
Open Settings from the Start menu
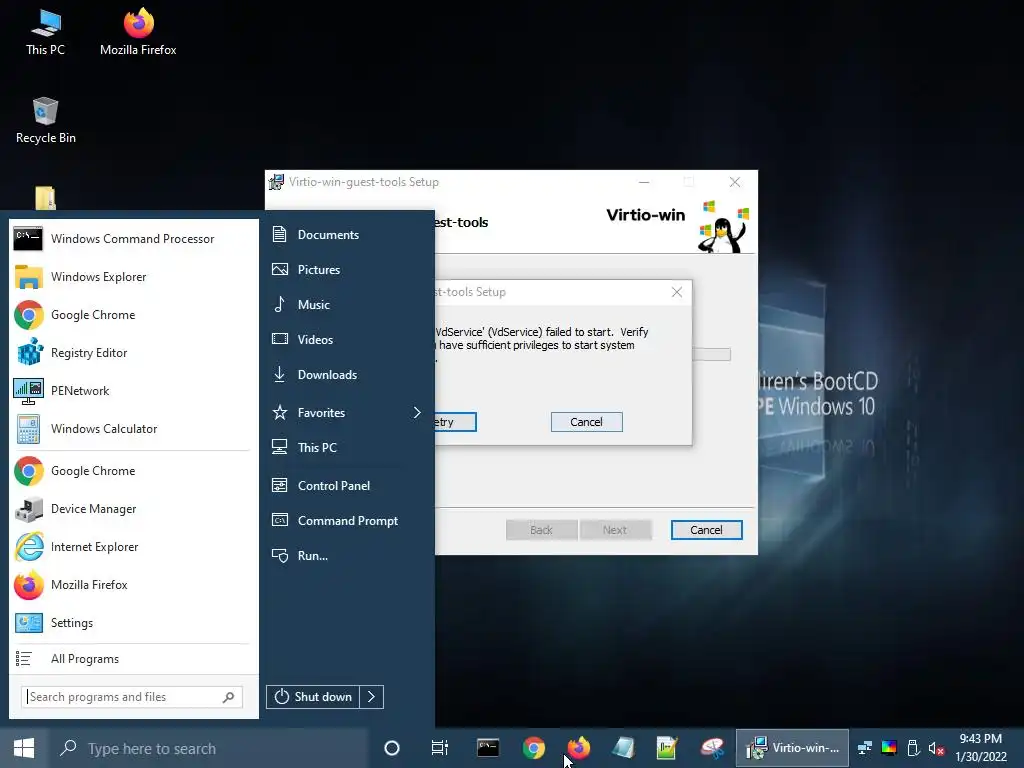coord(133,623)
